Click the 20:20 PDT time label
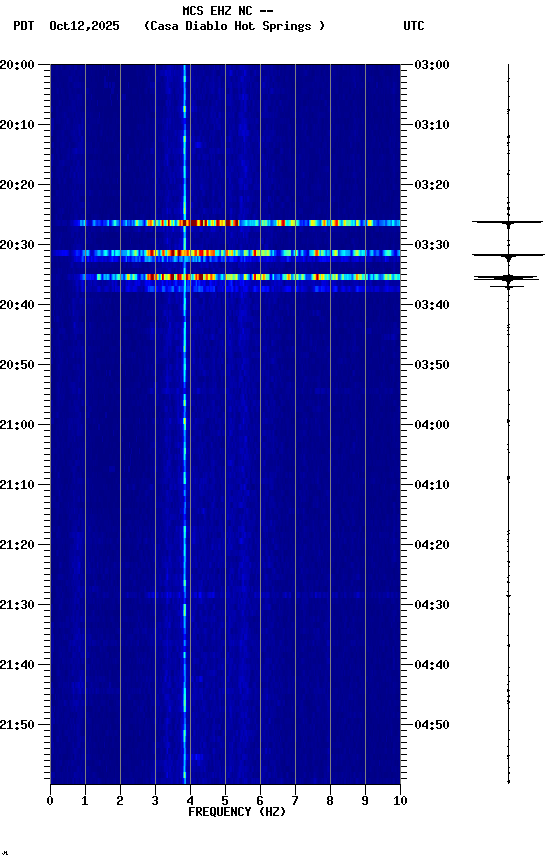Viewport: 552px width, 864px height. [17, 185]
